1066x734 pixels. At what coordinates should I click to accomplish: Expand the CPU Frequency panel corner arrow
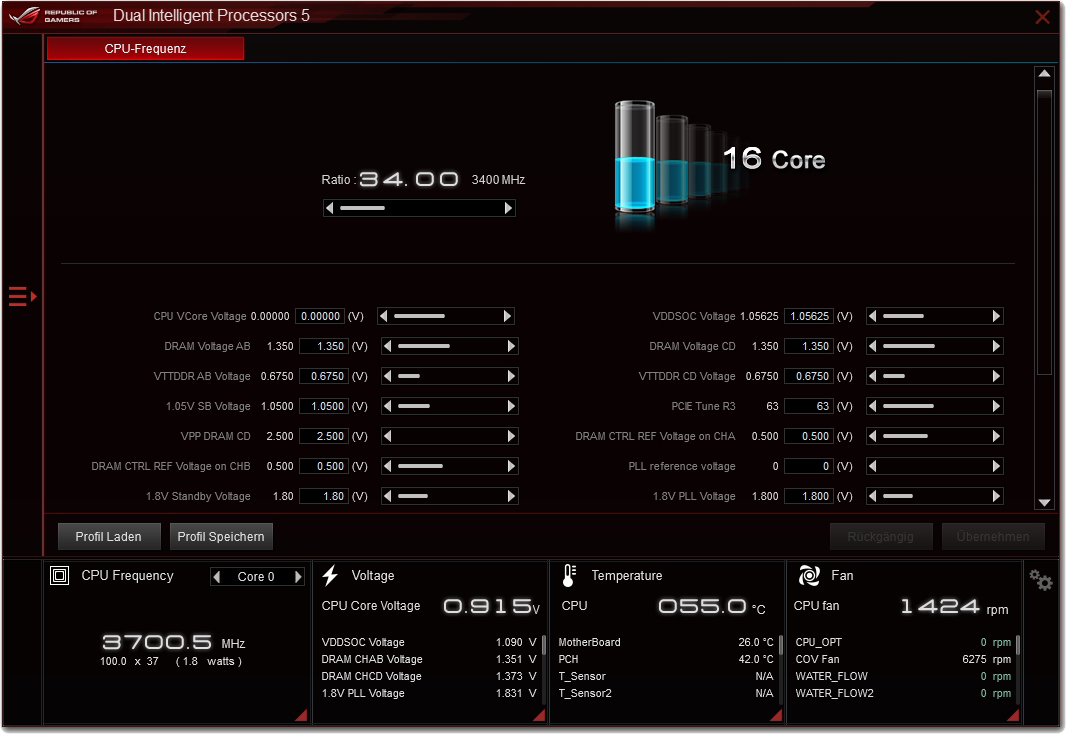(x=301, y=715)
